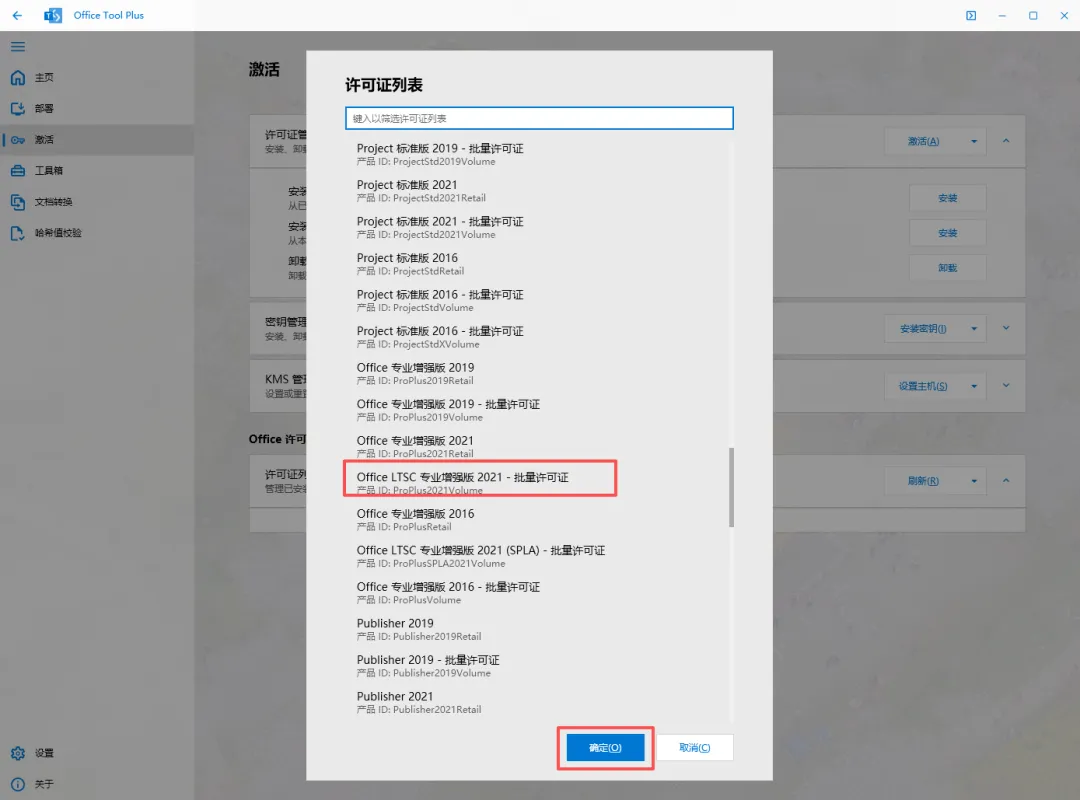Click the 刷新(R) button
The height and width of the screenshot is (800, 1080).
coord(923,481)
